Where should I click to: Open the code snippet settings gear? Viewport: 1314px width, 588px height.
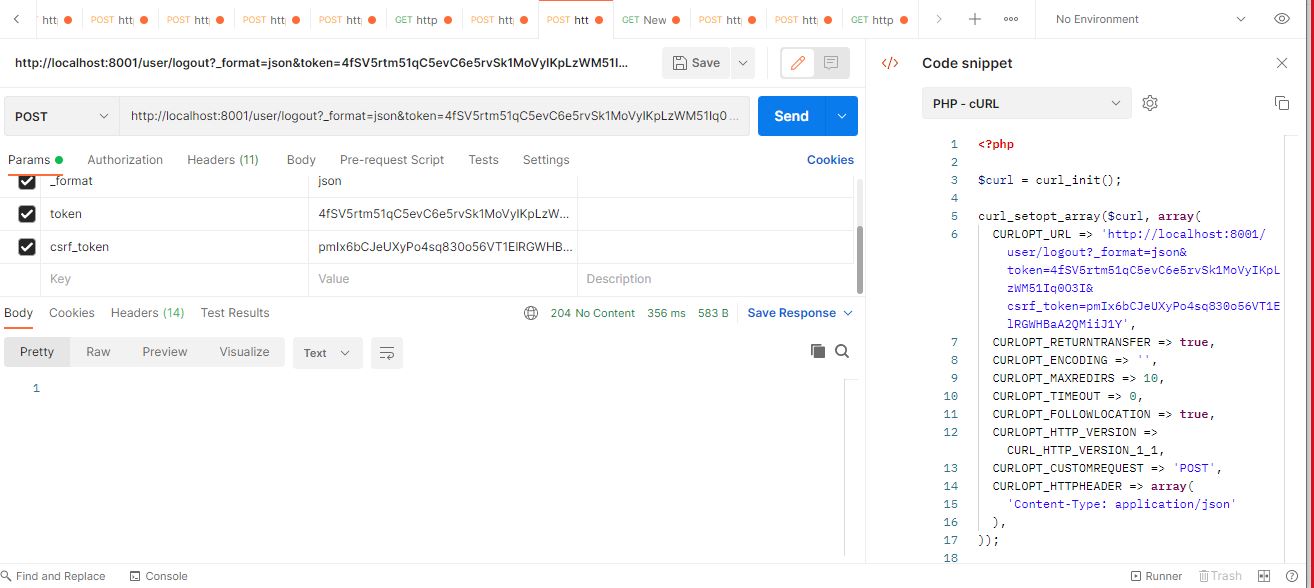[x=1151, y=103]
